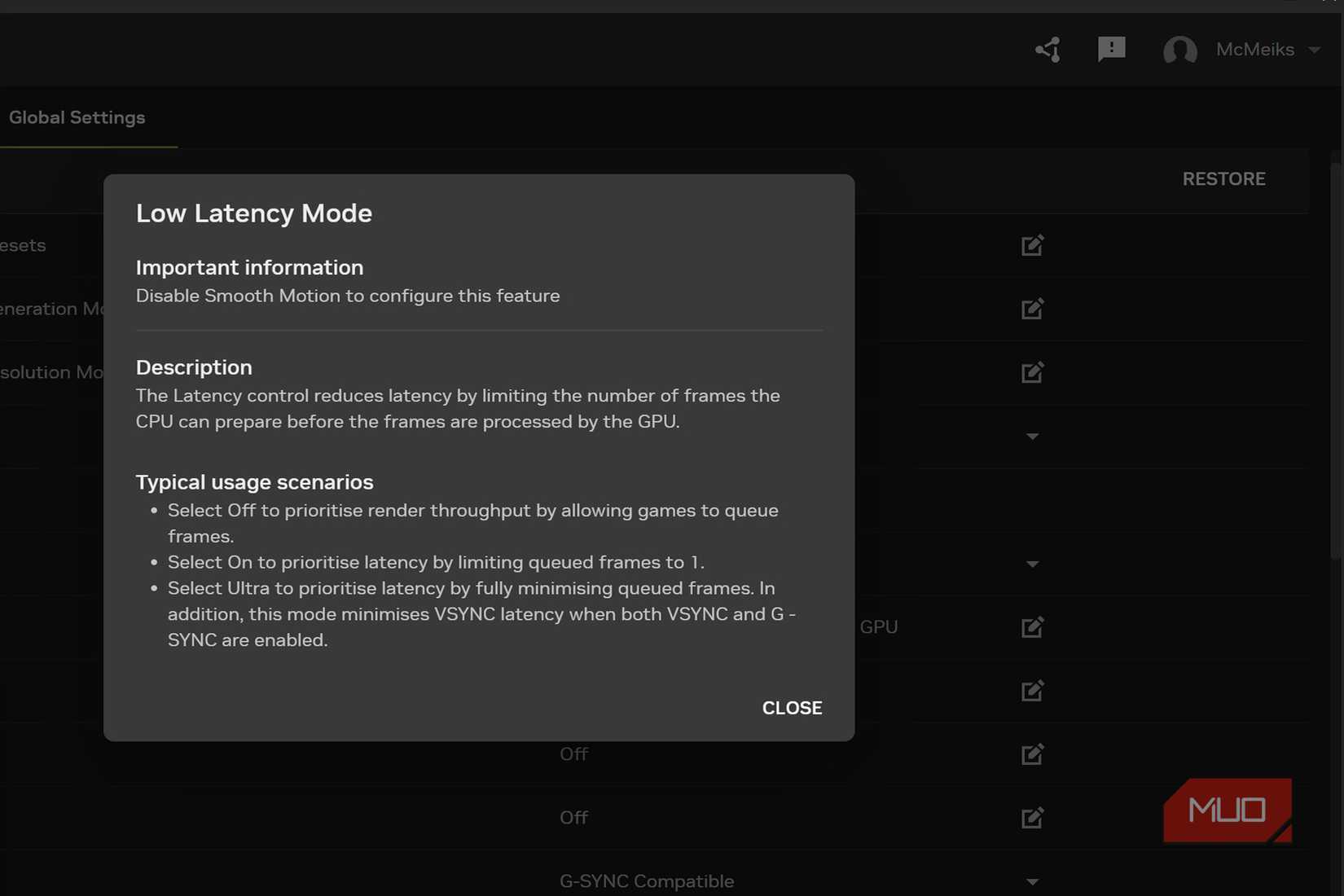This screenshot has width=1344, height=896.
Task: Edit the GPU row setting
Action: (x=1032, y=627)
